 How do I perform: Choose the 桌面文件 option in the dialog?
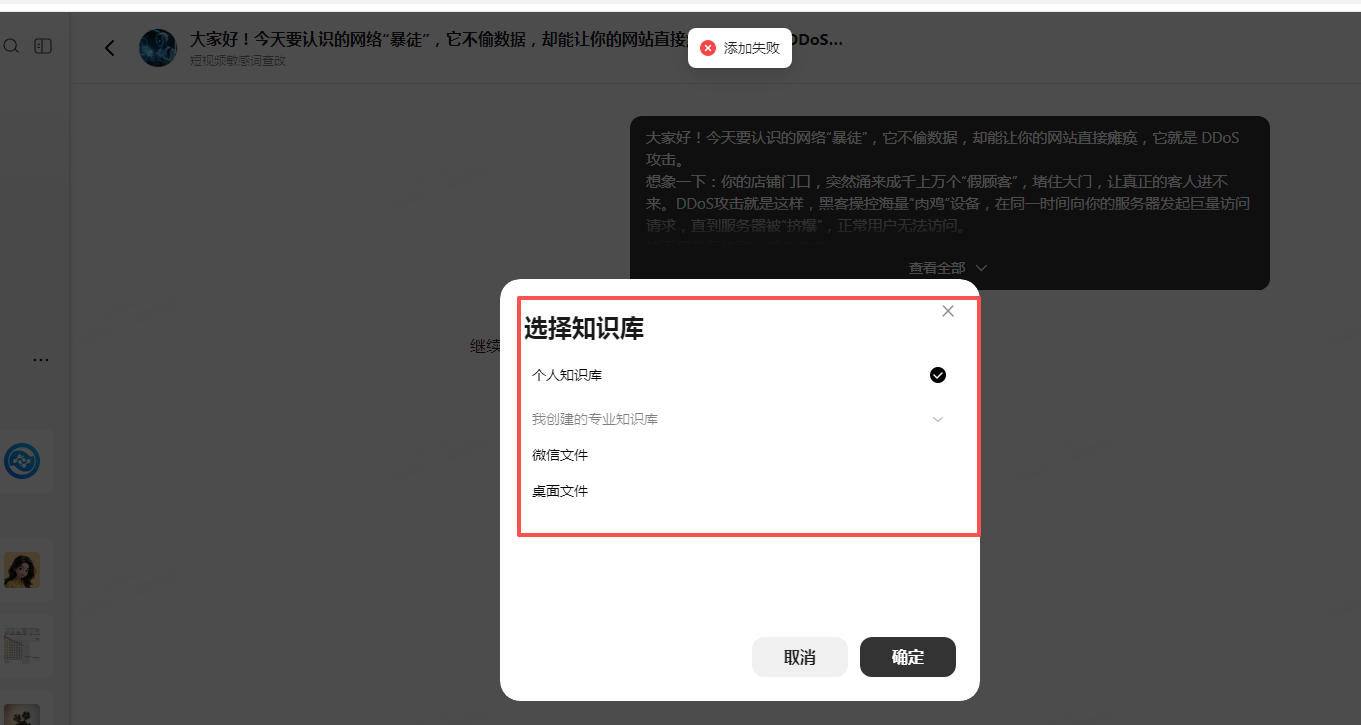561,491
